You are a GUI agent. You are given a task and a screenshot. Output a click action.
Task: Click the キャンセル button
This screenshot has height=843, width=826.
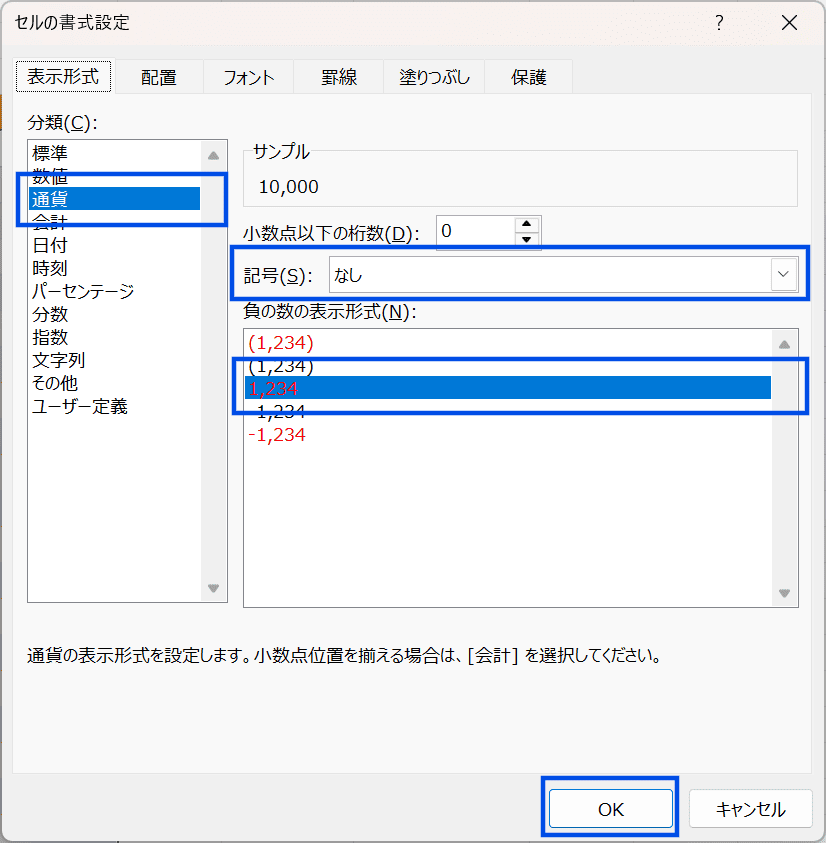click(x=750, y=809)
